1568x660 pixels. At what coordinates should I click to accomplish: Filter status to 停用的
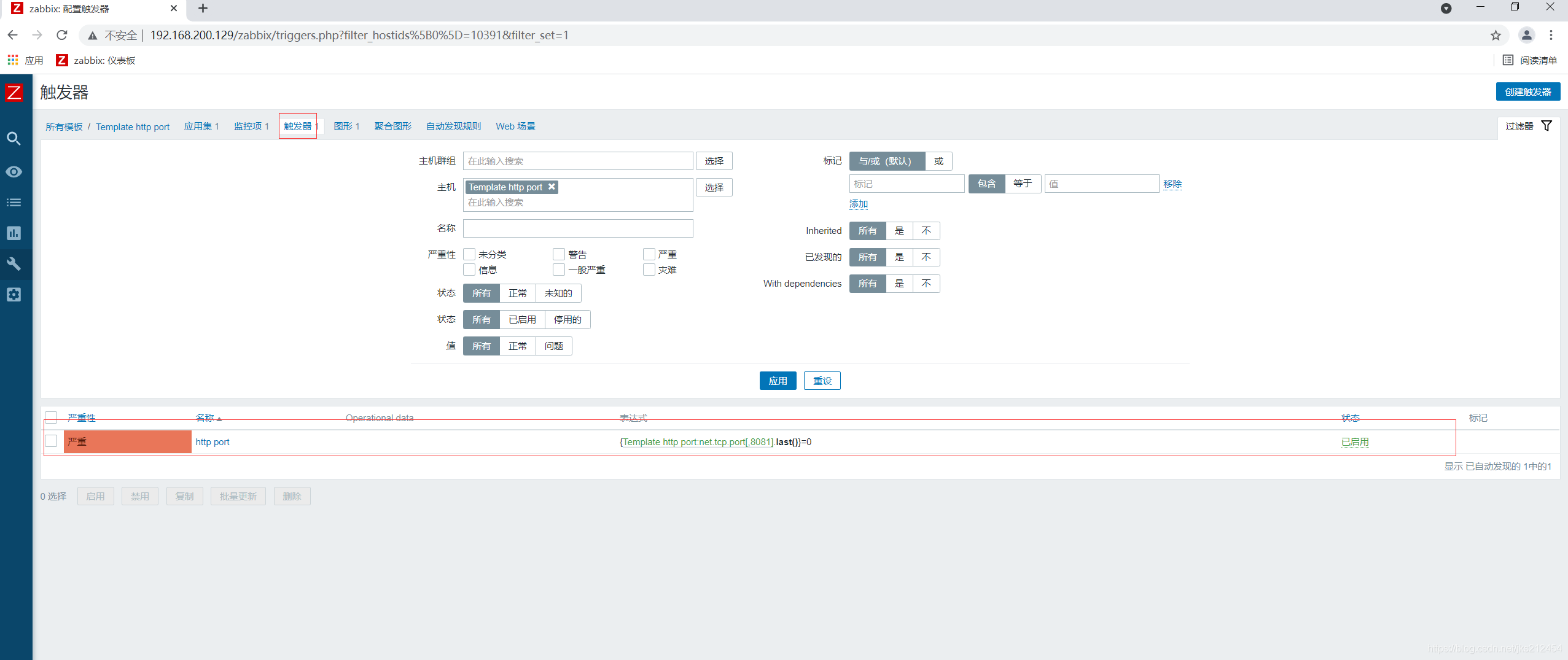[568, 320]
